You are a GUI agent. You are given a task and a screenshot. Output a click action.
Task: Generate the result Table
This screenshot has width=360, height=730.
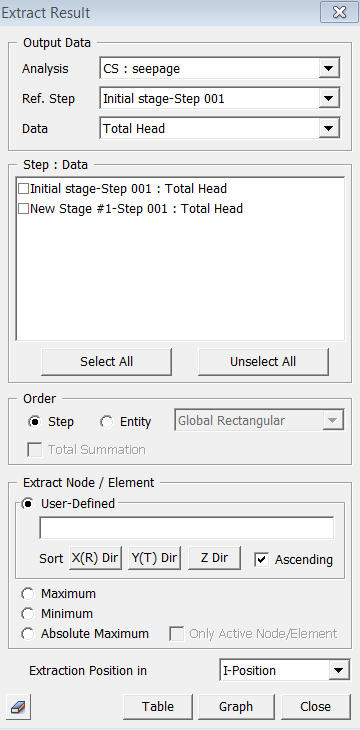point(158,707)
